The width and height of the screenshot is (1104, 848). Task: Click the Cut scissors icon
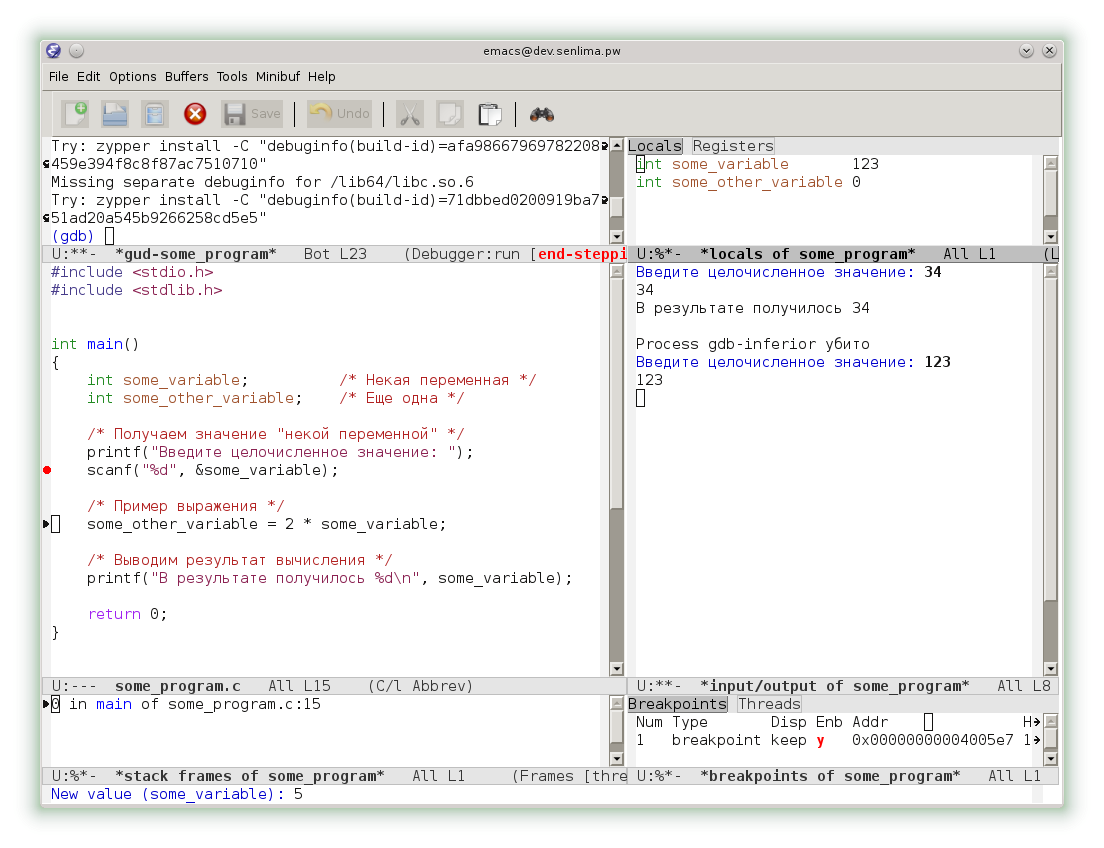(x=409, y=114)
